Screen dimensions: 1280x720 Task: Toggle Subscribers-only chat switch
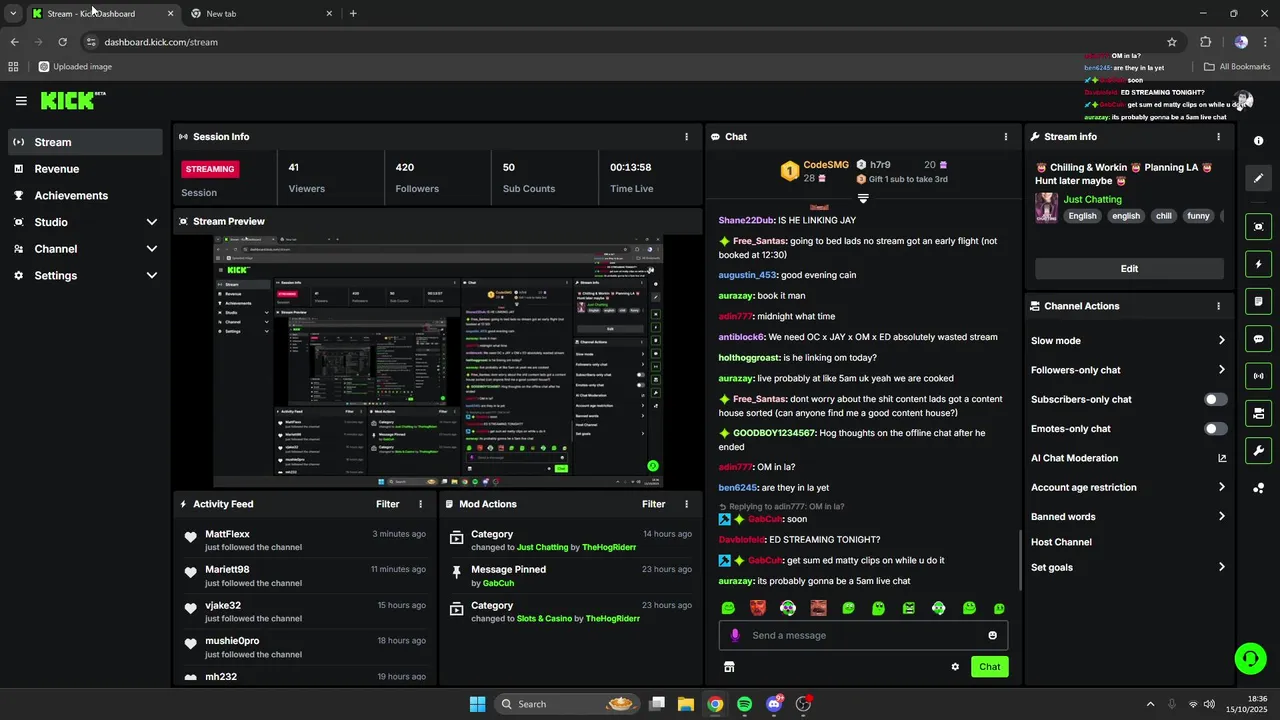click(x=1215, y=399)
